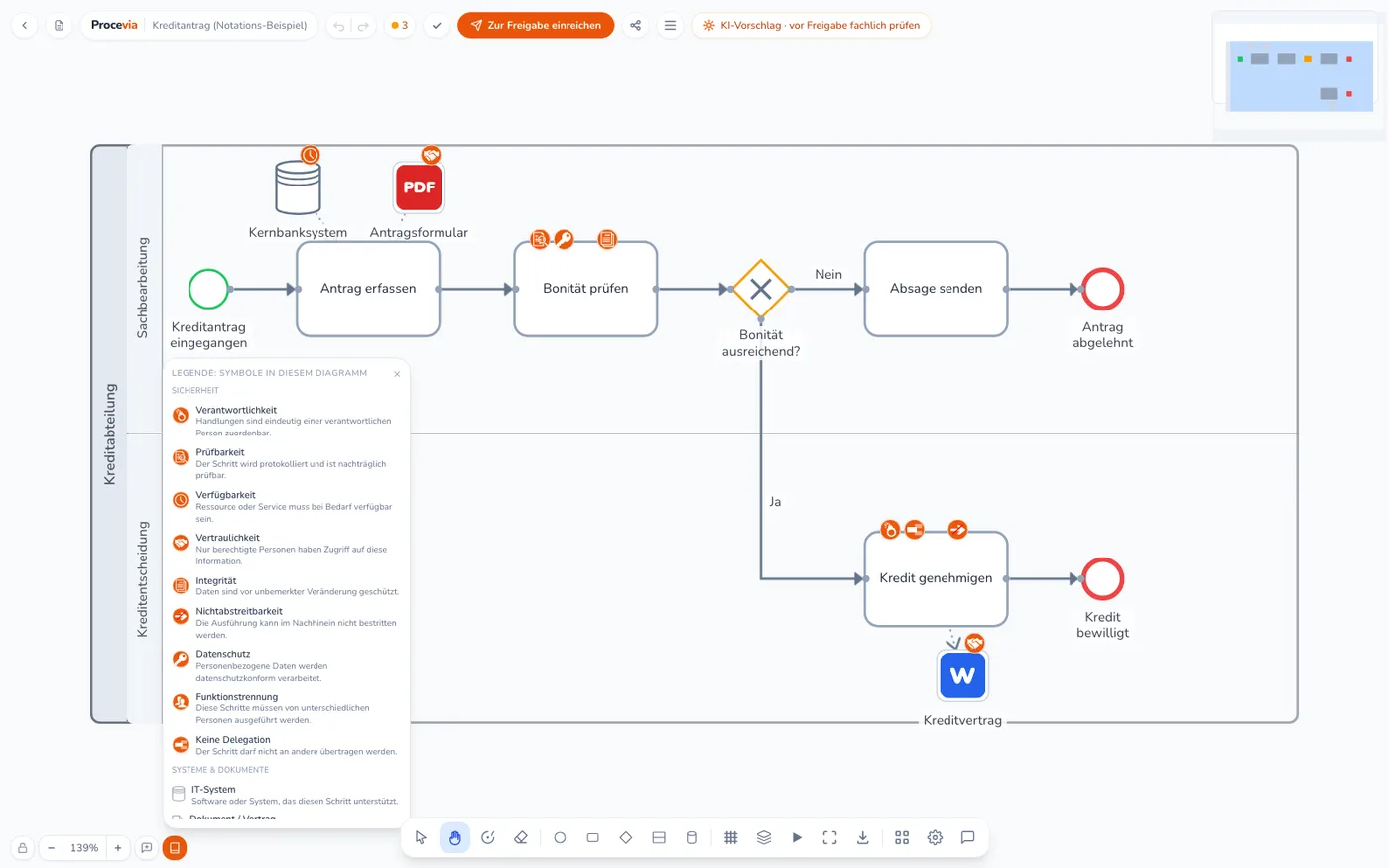Click the Antragsformular PDF icon
The height and width of the screenshot is (868, 1389).
419,187
